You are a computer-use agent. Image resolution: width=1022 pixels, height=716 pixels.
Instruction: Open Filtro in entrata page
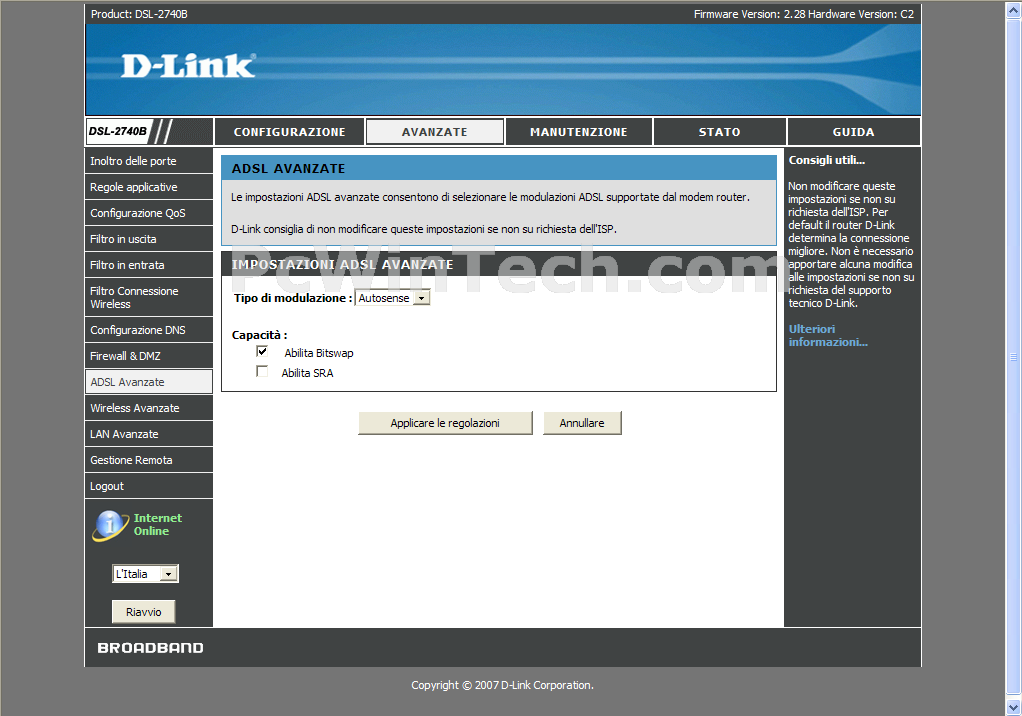tap(149, 265)
